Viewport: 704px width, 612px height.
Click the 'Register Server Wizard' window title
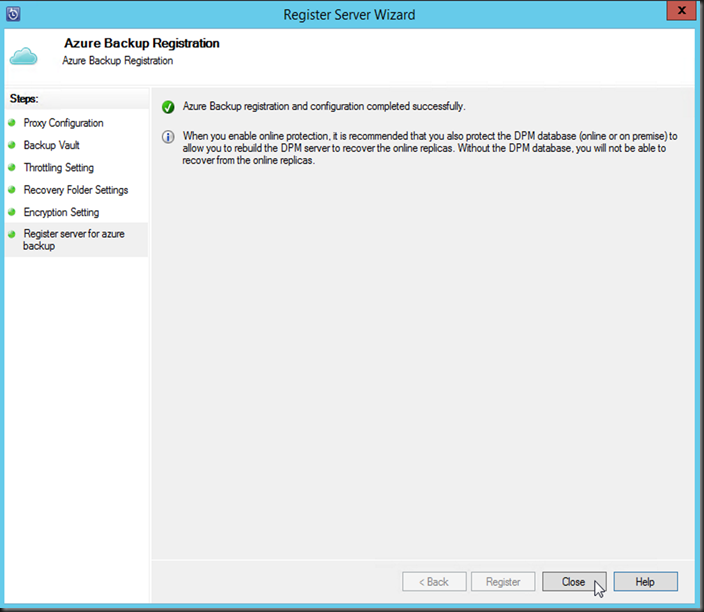coord(349,15)
